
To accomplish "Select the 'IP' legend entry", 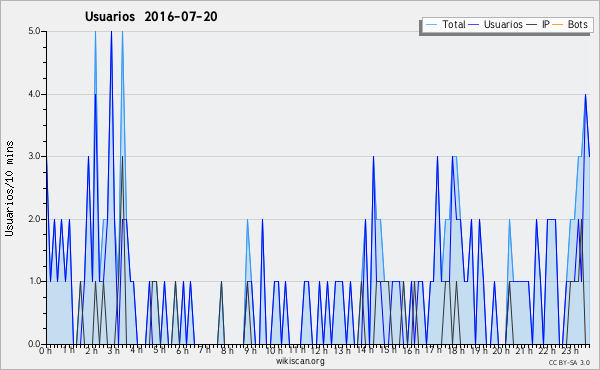I will click(x=546, y=24).
